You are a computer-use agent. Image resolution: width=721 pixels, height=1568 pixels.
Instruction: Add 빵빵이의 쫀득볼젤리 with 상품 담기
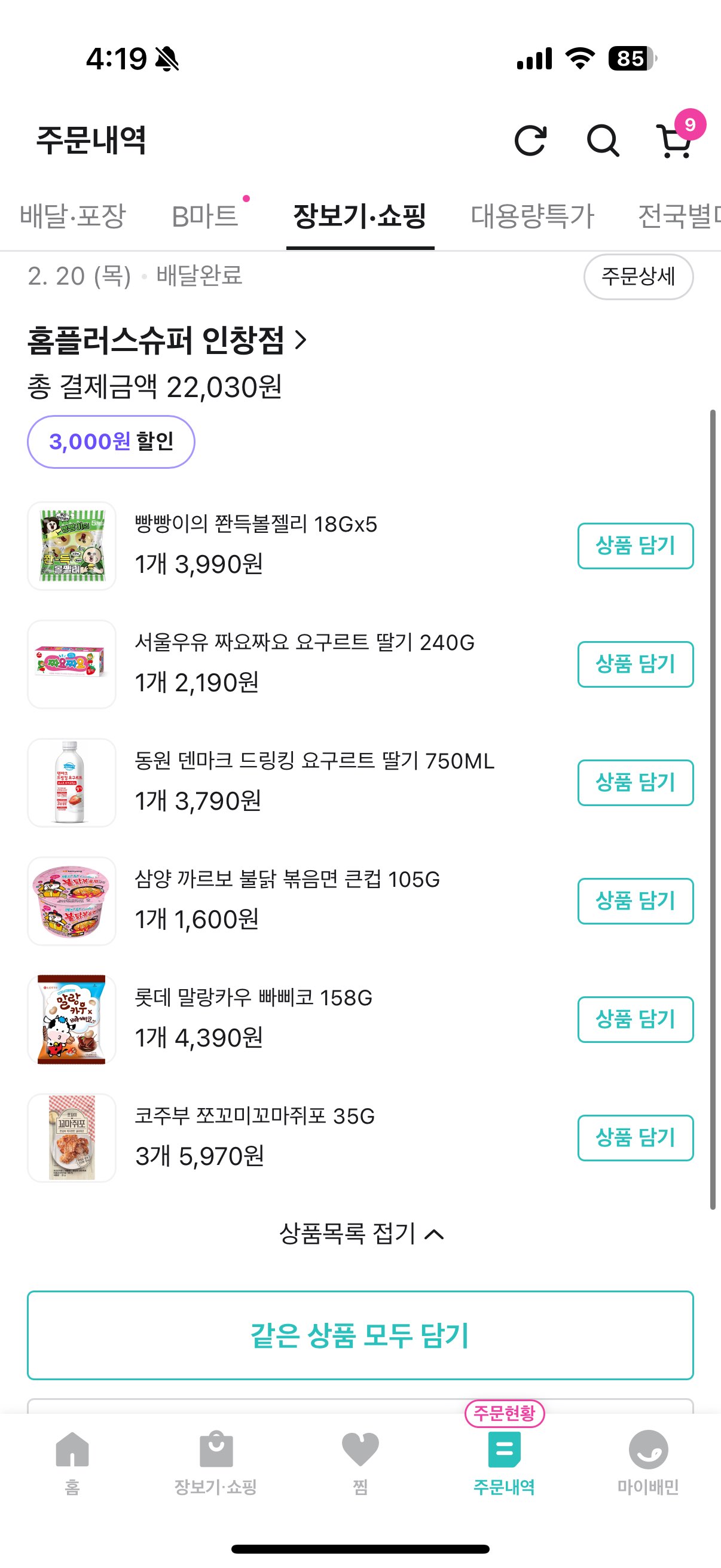coord(636,545)
